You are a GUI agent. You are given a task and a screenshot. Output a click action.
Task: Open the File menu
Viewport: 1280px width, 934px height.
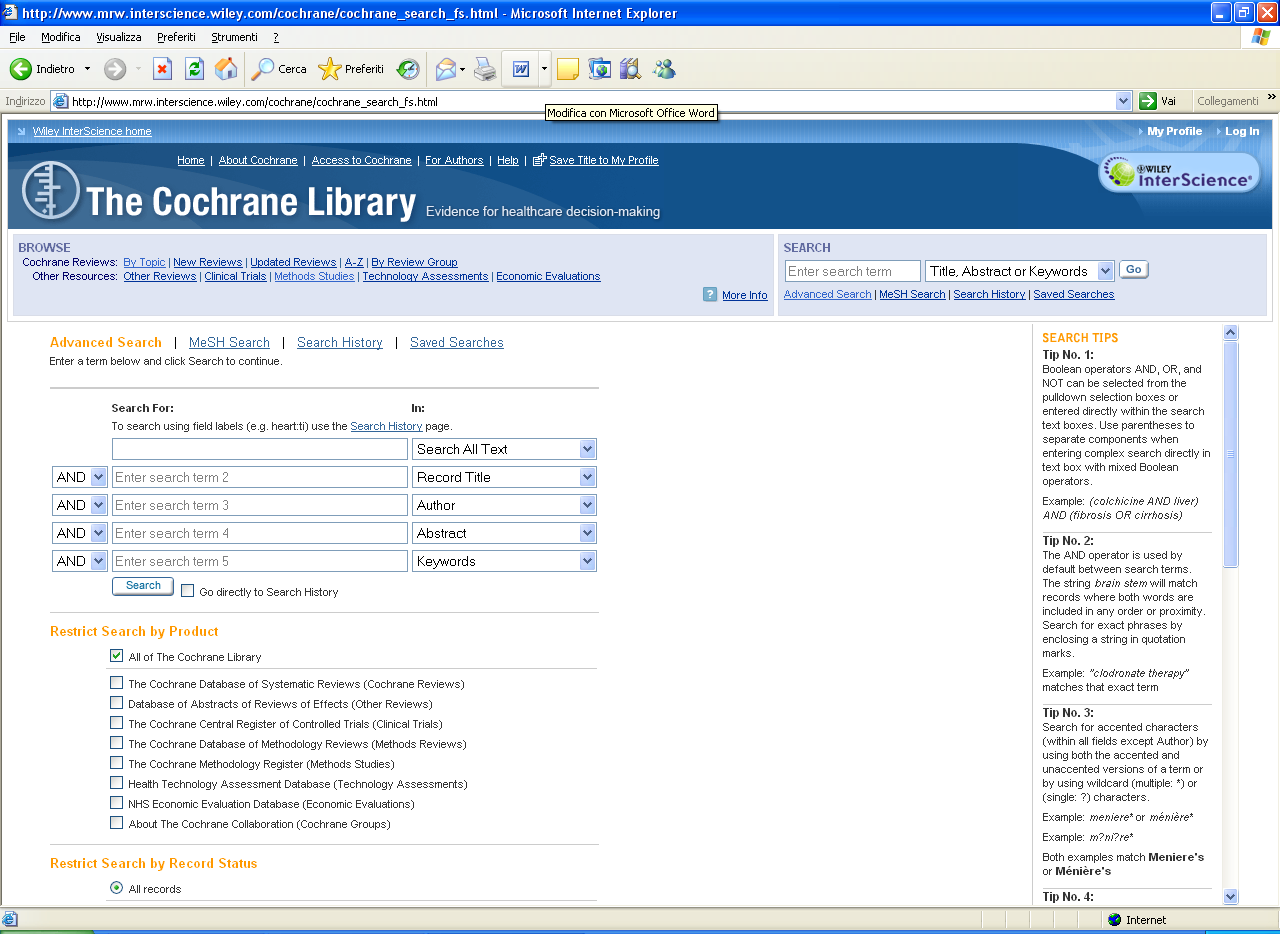coord(17,37)
